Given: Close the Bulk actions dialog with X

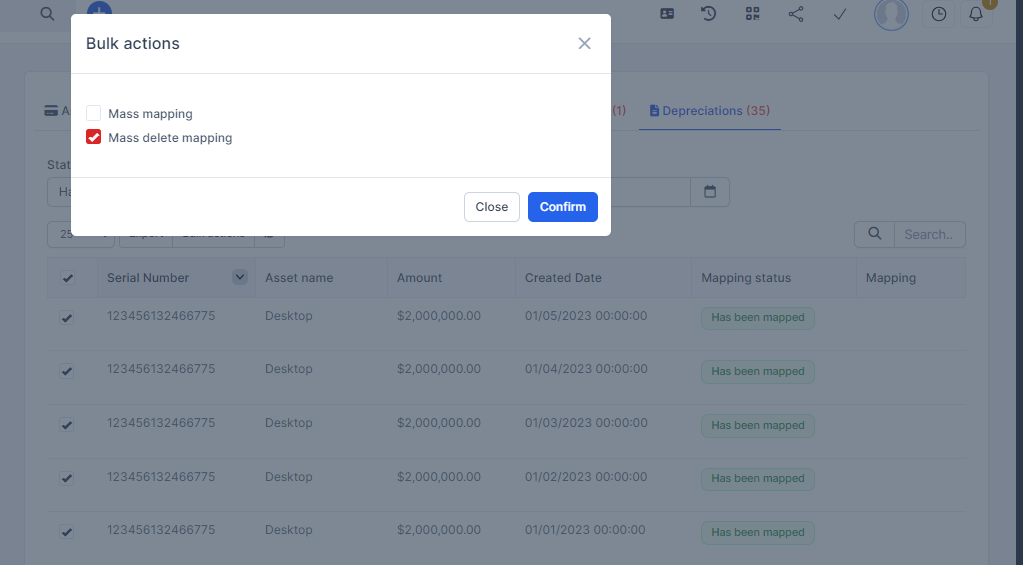Looking at the screenshot, I should (584, 43).
